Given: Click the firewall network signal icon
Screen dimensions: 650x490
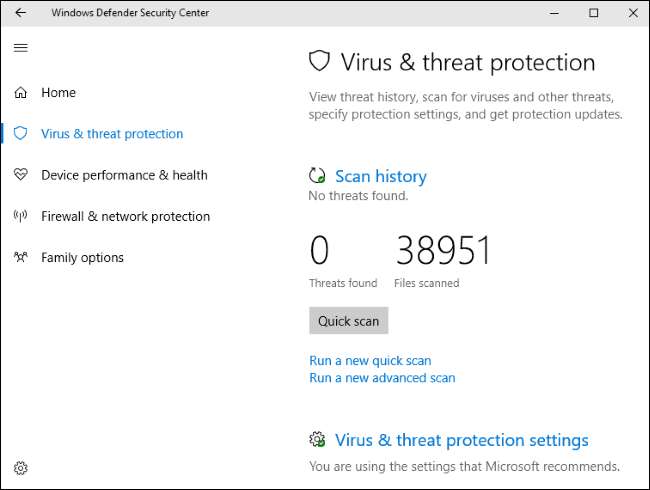Looking at the screenshot, I should point(21,216).
